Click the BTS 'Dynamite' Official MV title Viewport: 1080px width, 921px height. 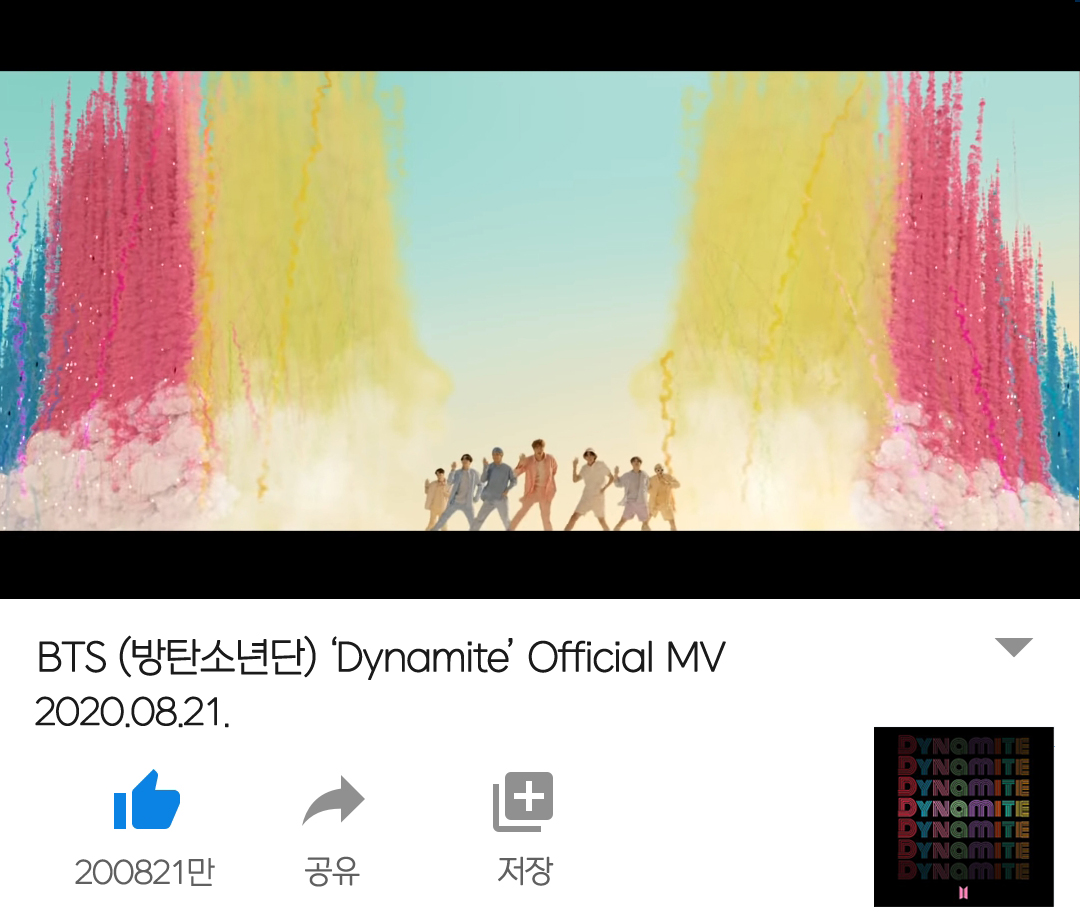pyautogui.click(x=380, y=657)
